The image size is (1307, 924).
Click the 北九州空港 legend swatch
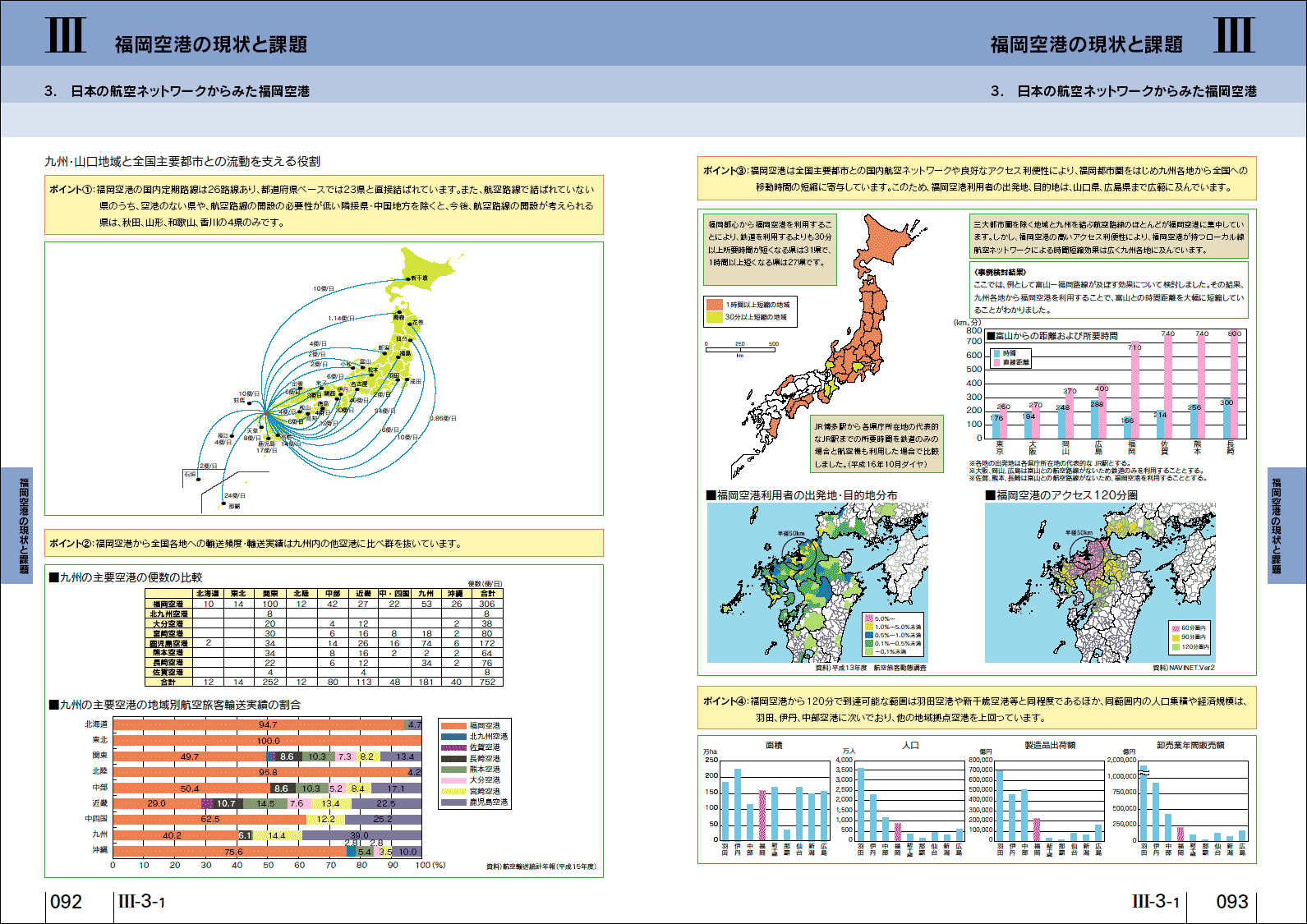pyautogui.click(x=453, y=737)
